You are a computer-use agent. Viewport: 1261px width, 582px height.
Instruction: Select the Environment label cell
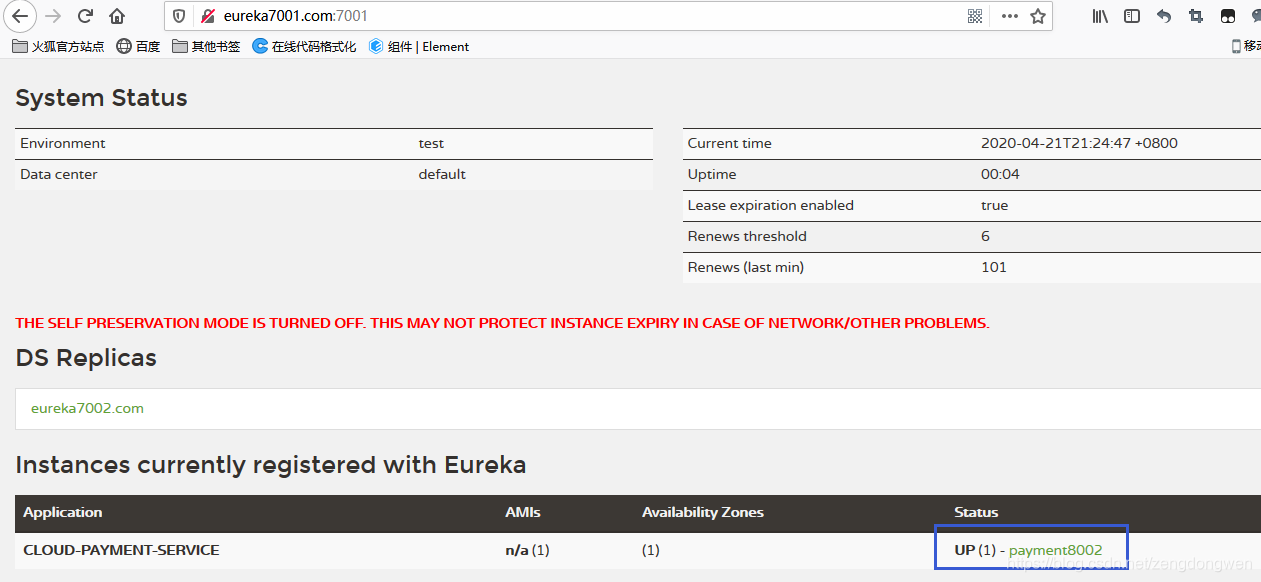[x=63, y=143]
